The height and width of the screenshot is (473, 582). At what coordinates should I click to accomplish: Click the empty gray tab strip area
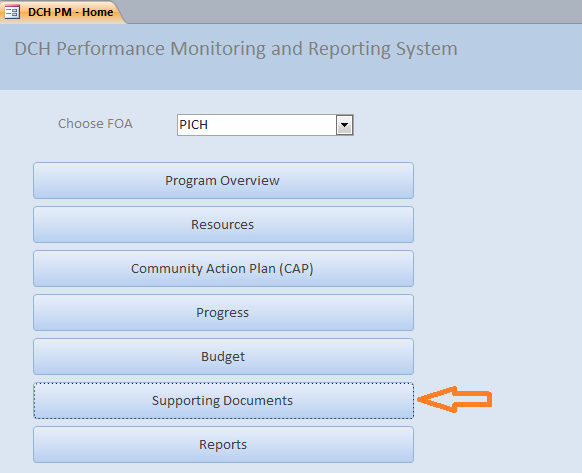click(353, 11)
